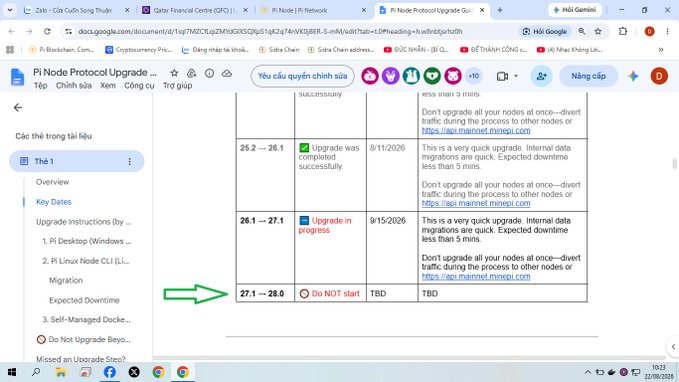Screen dimensions: 679x382
Task: Click the vertical document scrollbar thumb
Action: point(674,164)
